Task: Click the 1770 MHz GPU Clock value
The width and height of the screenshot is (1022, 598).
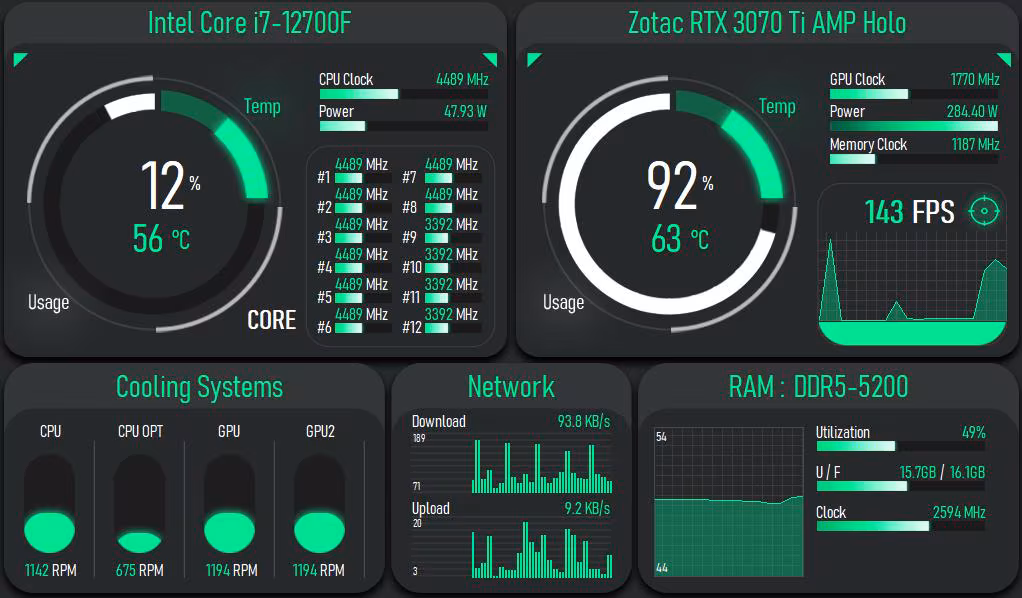Action: click(974, 80)
